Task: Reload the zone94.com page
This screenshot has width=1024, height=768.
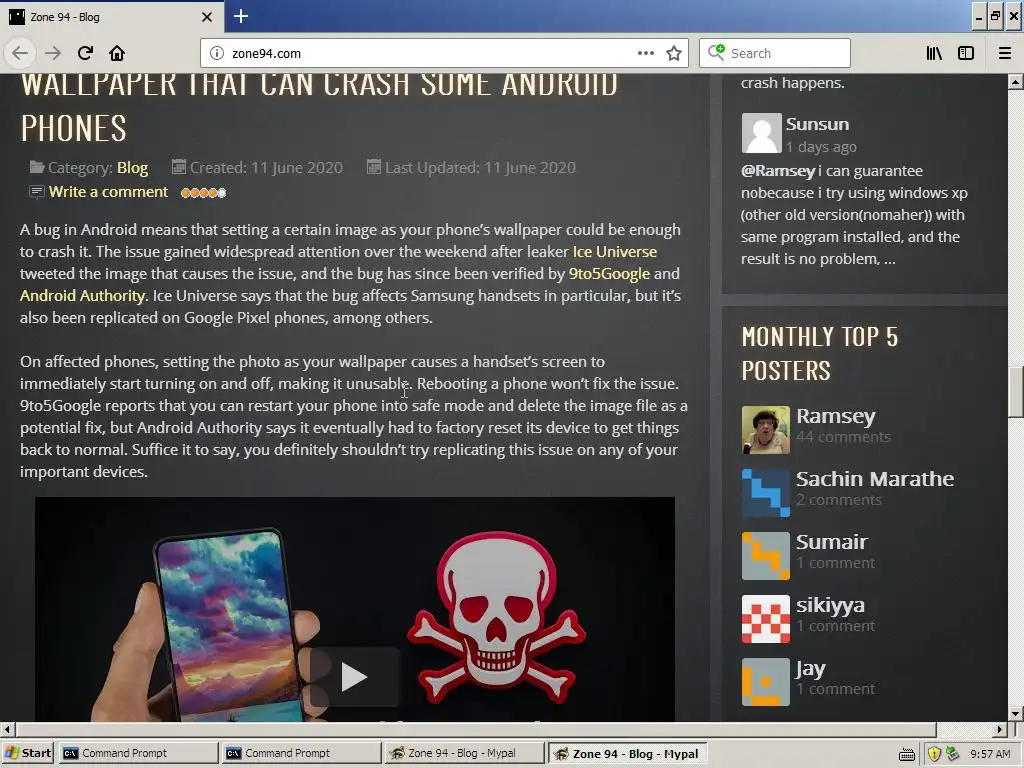Action: 85,53
